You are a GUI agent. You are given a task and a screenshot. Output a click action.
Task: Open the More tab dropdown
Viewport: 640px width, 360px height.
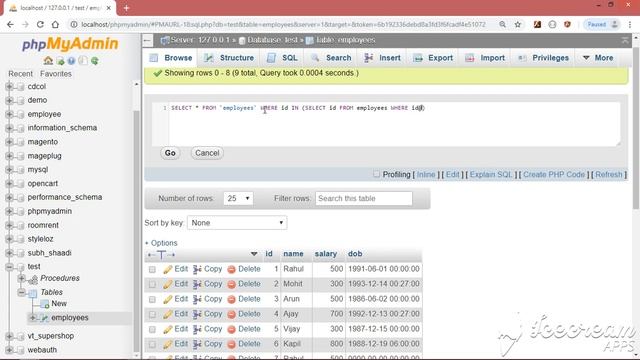(598, 58)
